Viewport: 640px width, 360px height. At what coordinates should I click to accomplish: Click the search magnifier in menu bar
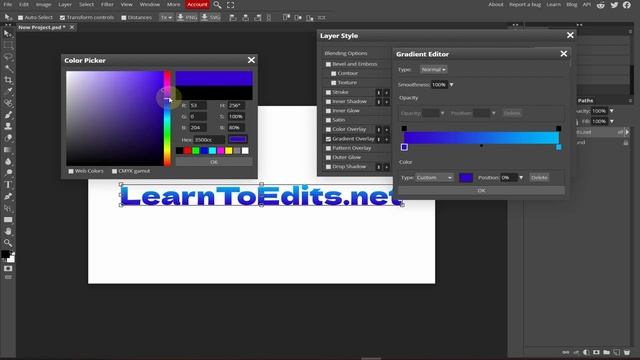point(217,5)
